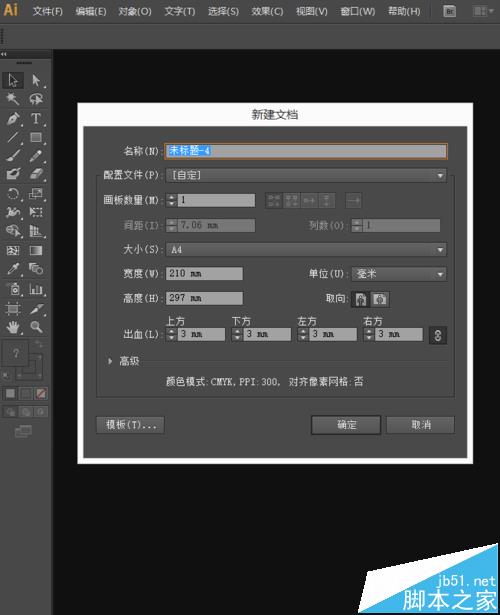Expand the 高级 advanced section
The image size is (500, 615).
(110, 361)
